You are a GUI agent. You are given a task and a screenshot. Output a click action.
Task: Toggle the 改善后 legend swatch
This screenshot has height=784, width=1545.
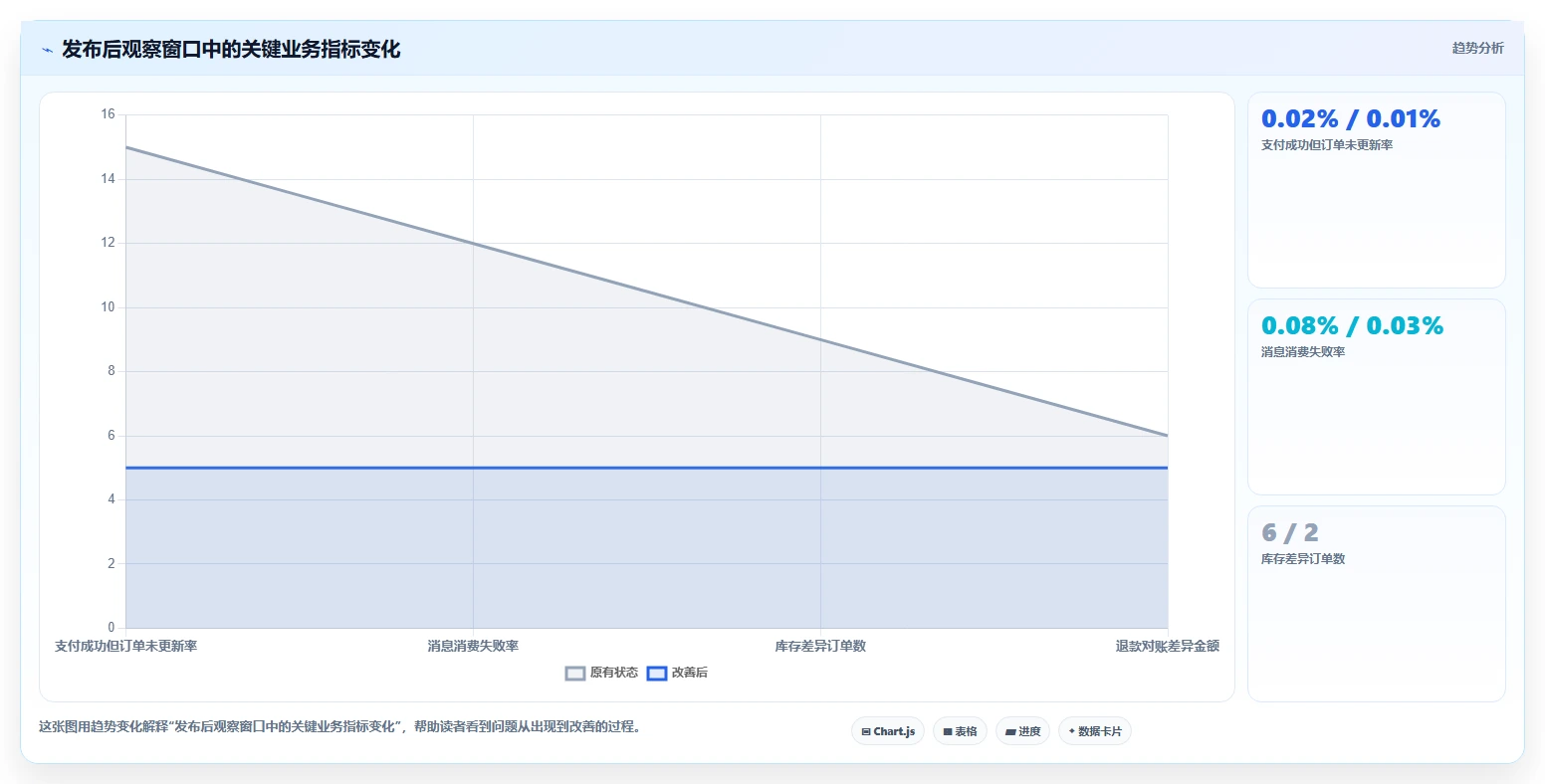click(657, 674)
